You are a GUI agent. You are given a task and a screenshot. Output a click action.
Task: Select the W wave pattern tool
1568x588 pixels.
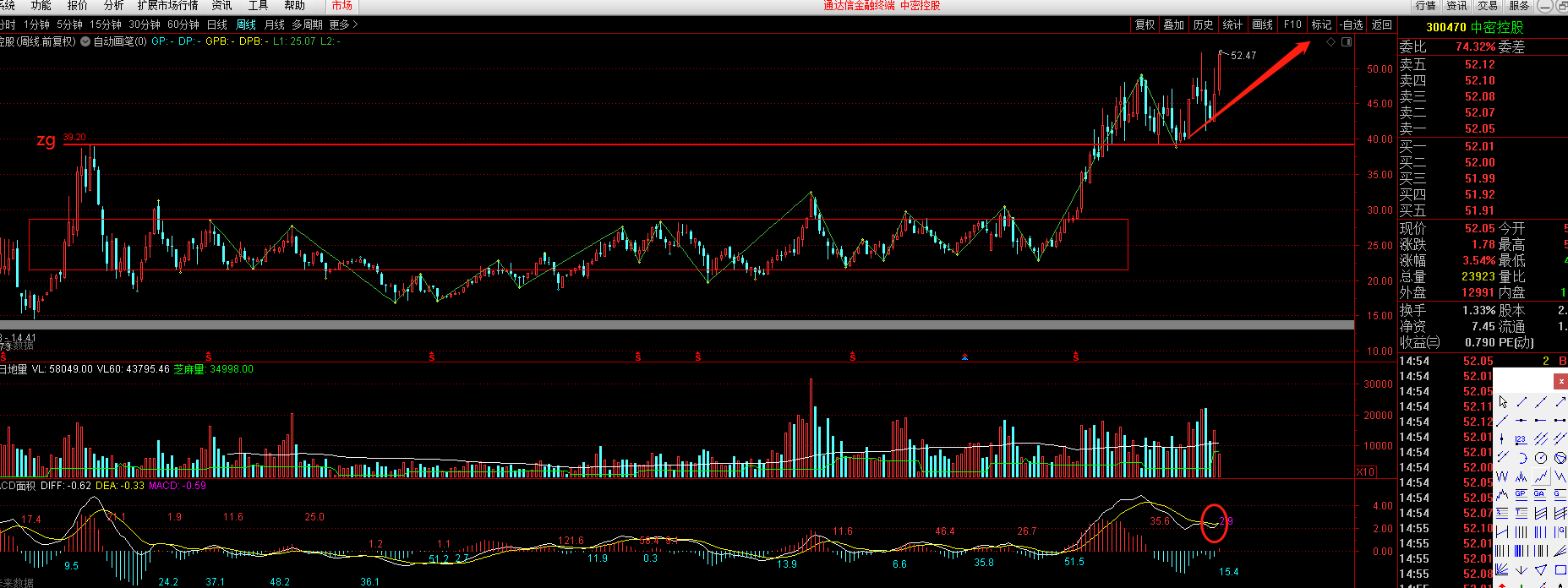tap(1502, 476)
